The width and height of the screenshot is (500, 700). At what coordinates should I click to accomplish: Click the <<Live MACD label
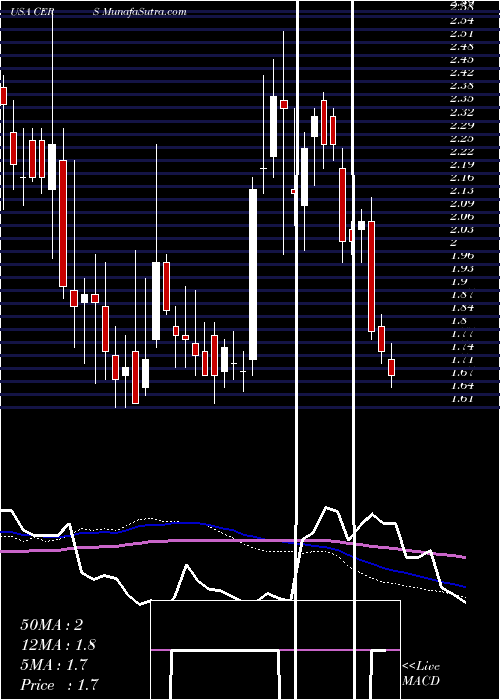(x=421, y=674)
